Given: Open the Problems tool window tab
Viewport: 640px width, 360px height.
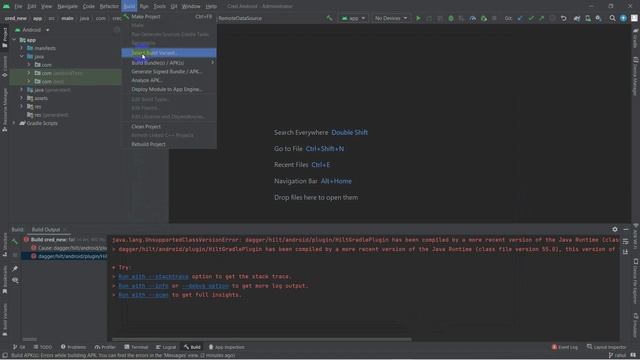Looking at the screenshot, I should click(x=73, y=347).
